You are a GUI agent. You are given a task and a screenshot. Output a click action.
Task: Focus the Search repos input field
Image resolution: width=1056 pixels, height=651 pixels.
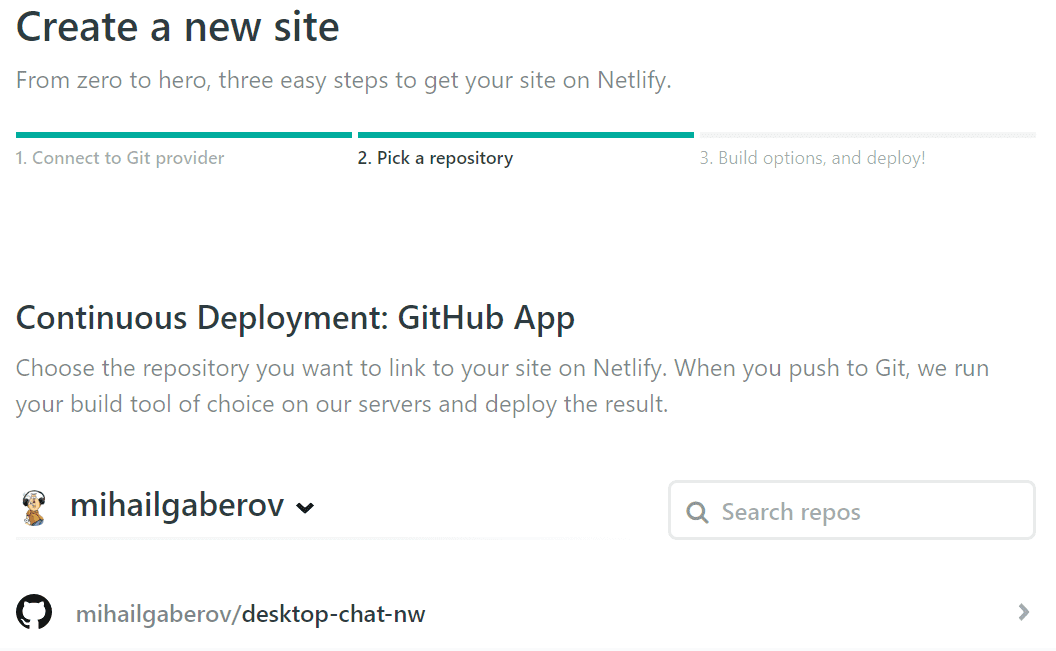coord(851,510)
